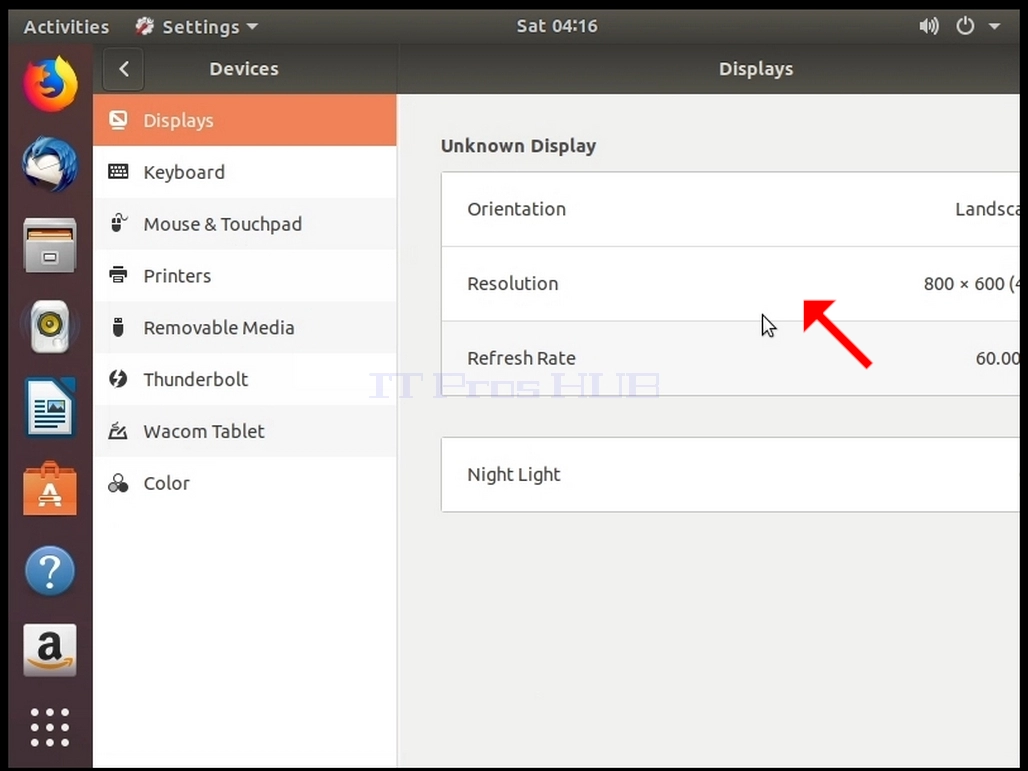Click the Thunderbolt icon in the sidebar

coord(118,378)
